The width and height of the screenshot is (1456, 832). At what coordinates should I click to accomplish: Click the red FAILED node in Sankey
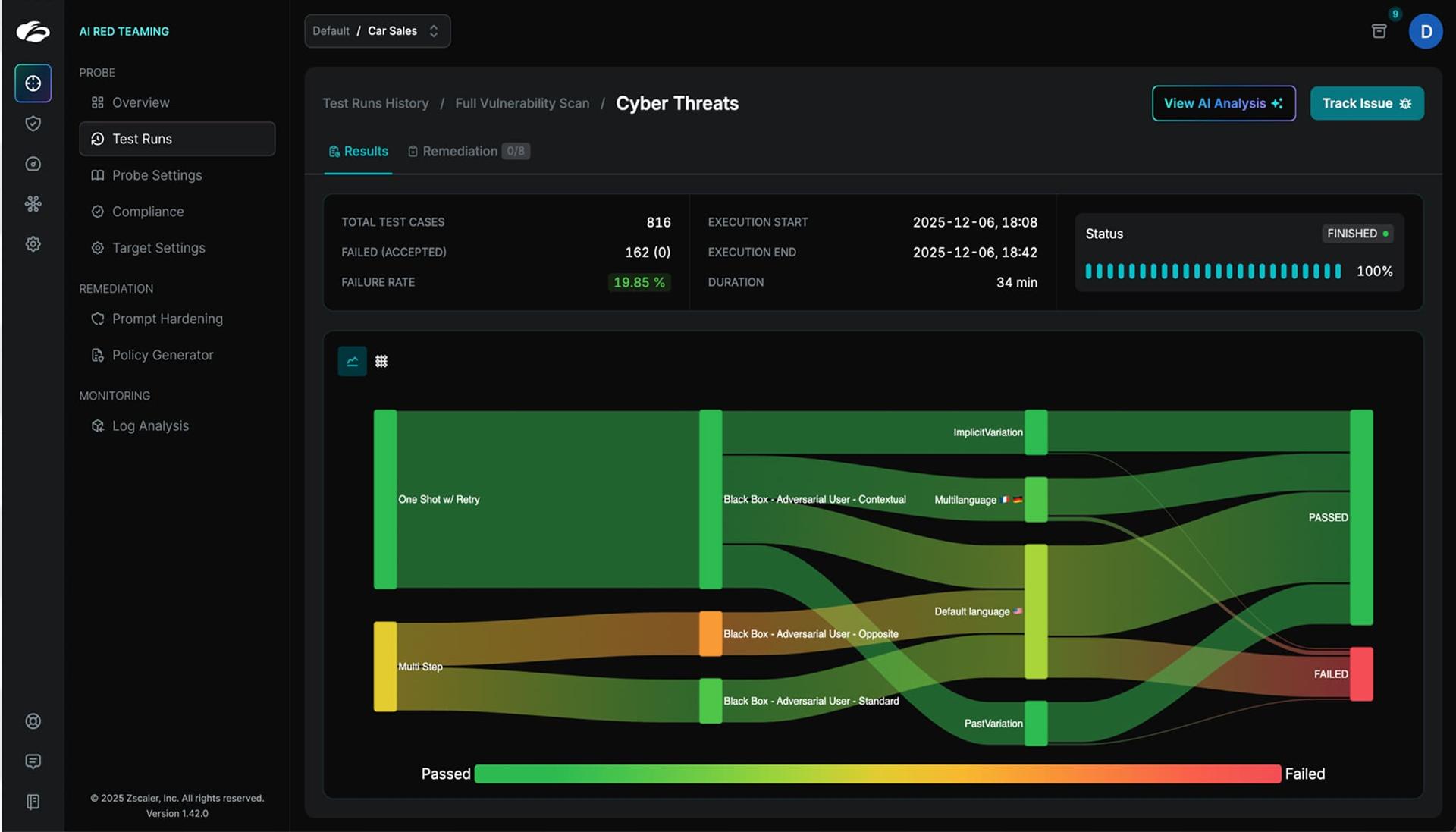(1361, 674)
